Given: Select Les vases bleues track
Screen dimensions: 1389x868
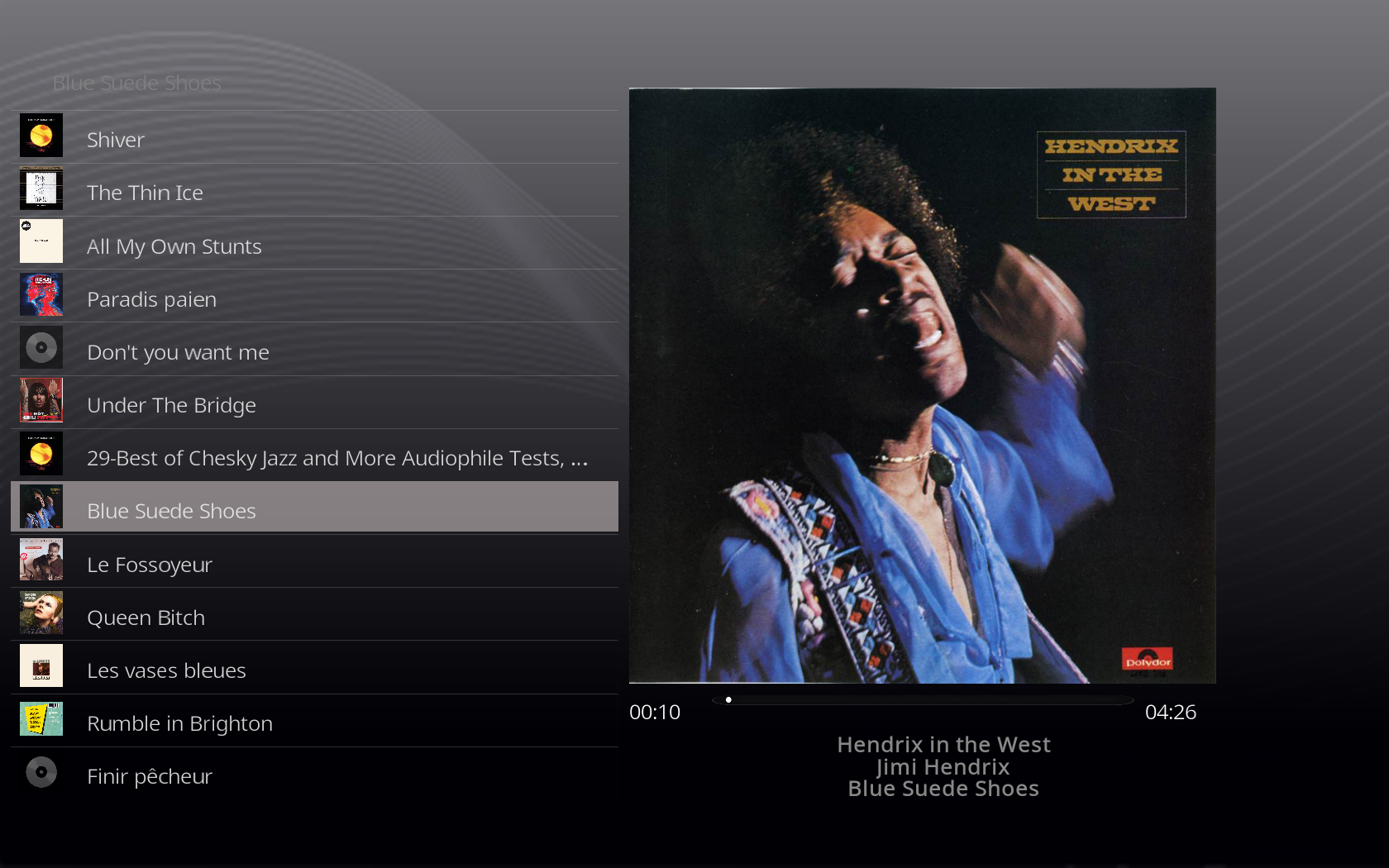Looking at the screenshot, I should click(314, 668).
